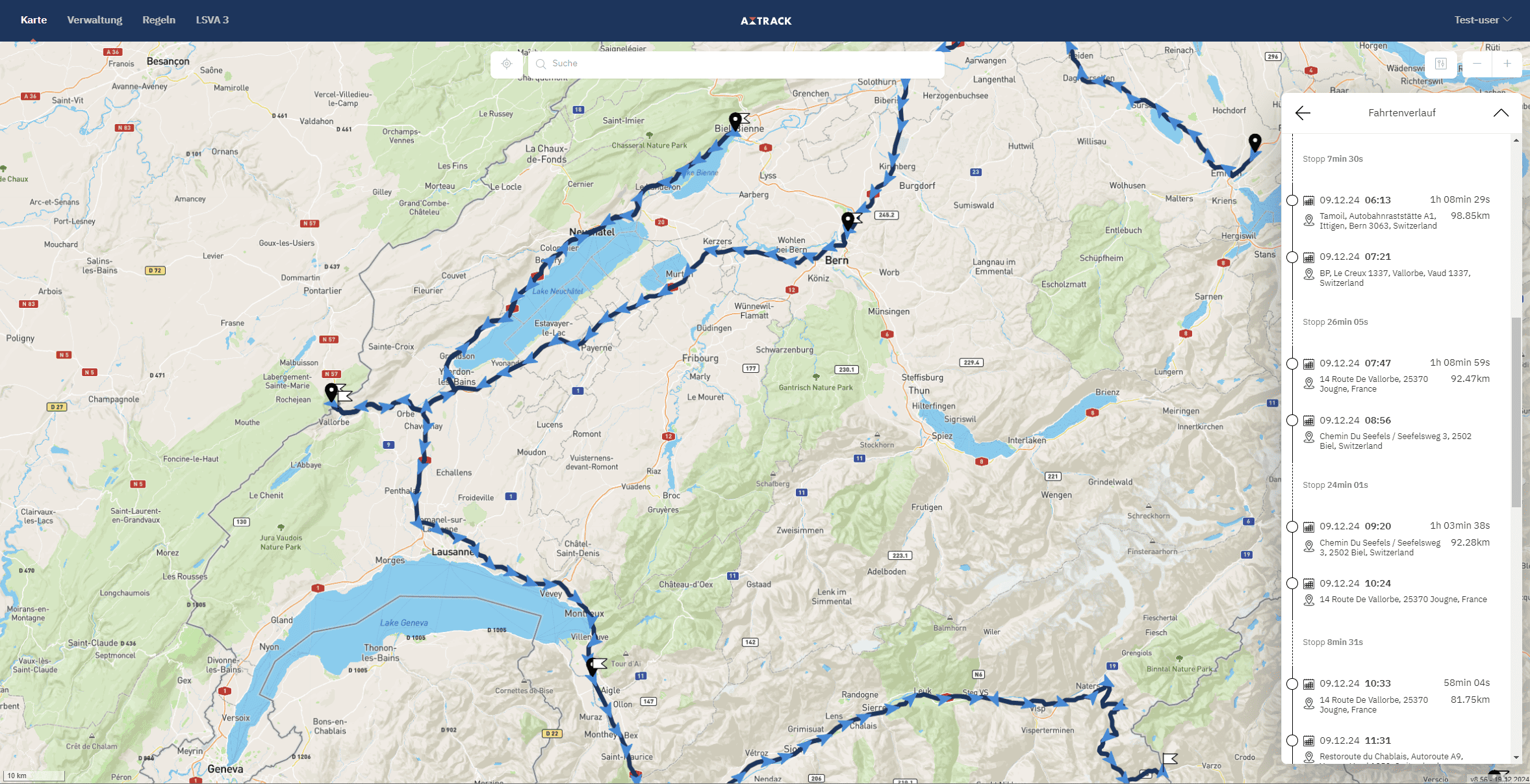Open the map filter settings icon
This screenshot has height=784, width=1530.
[x=1440, y=64]
